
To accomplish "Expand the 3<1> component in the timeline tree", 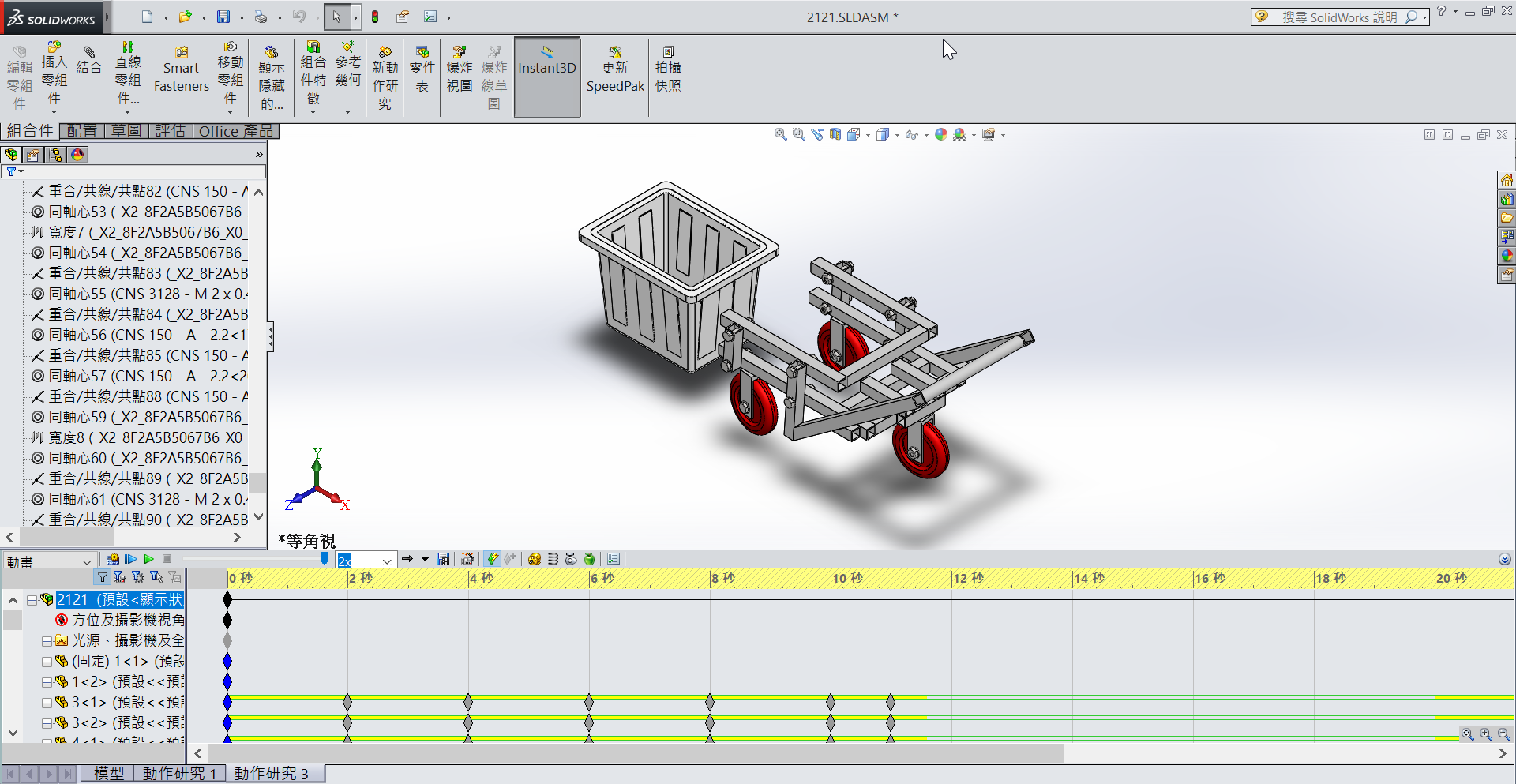I will pyautogui.click(x=47, y=702).
